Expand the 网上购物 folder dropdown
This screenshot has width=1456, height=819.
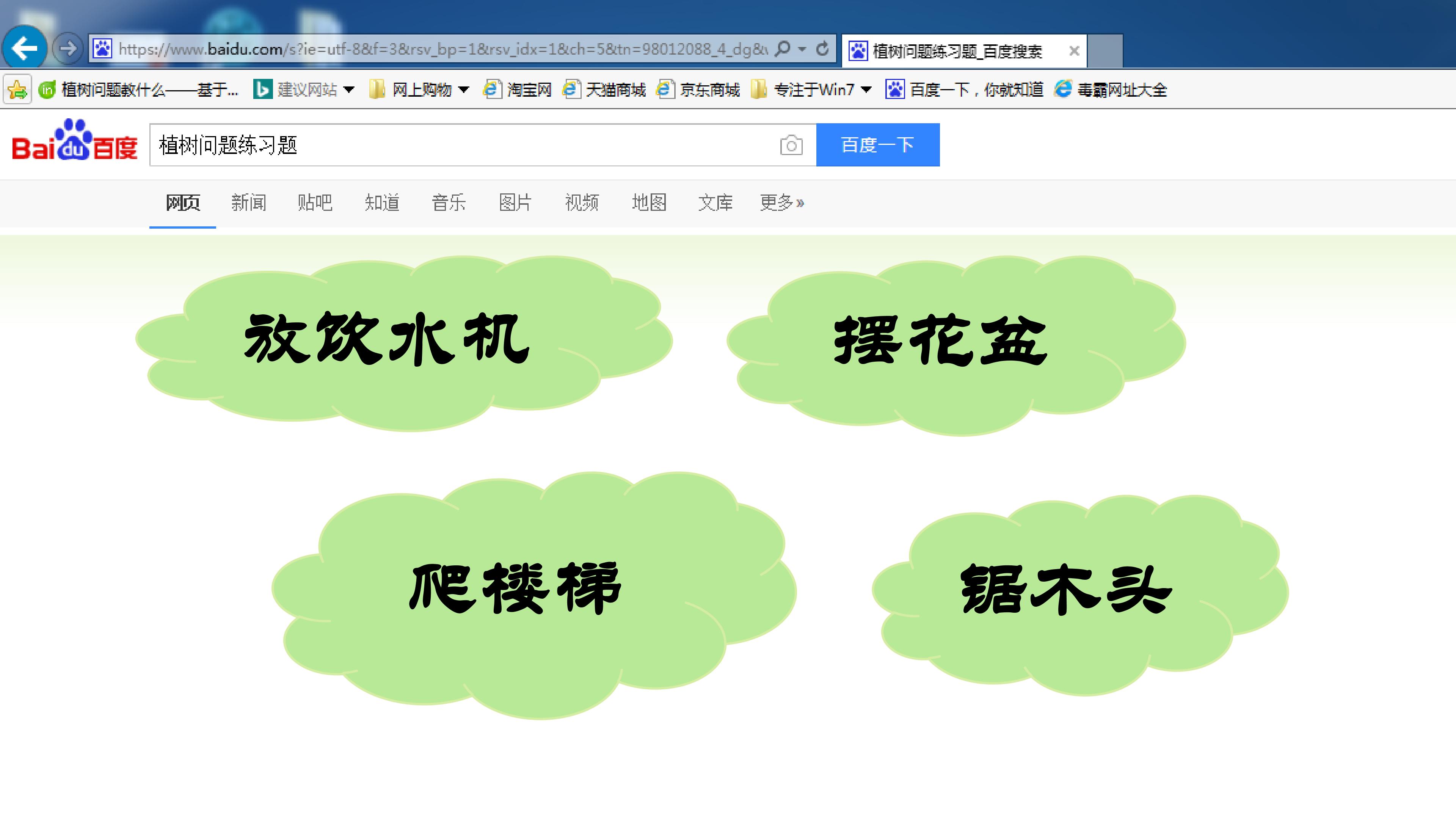coord(464,89)
